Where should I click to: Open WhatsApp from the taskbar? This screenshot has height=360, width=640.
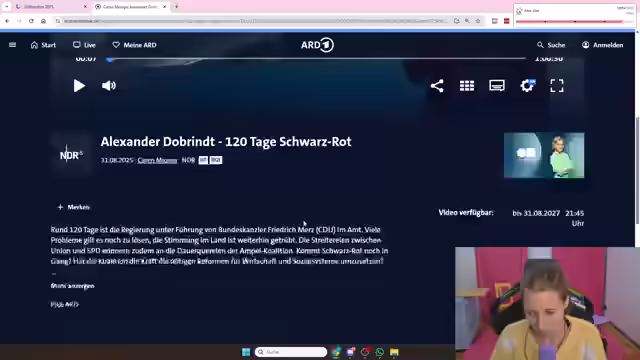380,352
